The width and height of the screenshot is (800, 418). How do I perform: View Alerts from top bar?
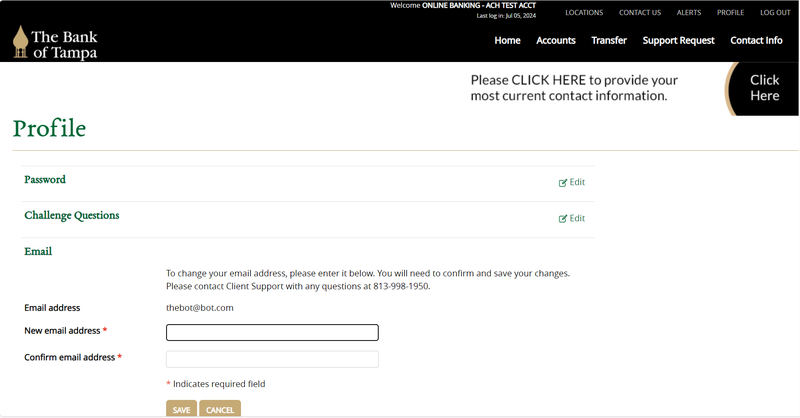click(689, 12)
